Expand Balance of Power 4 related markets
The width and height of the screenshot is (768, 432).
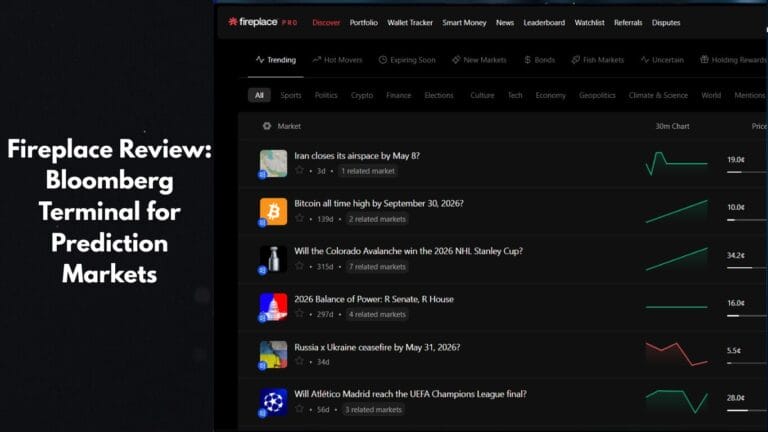377,314
